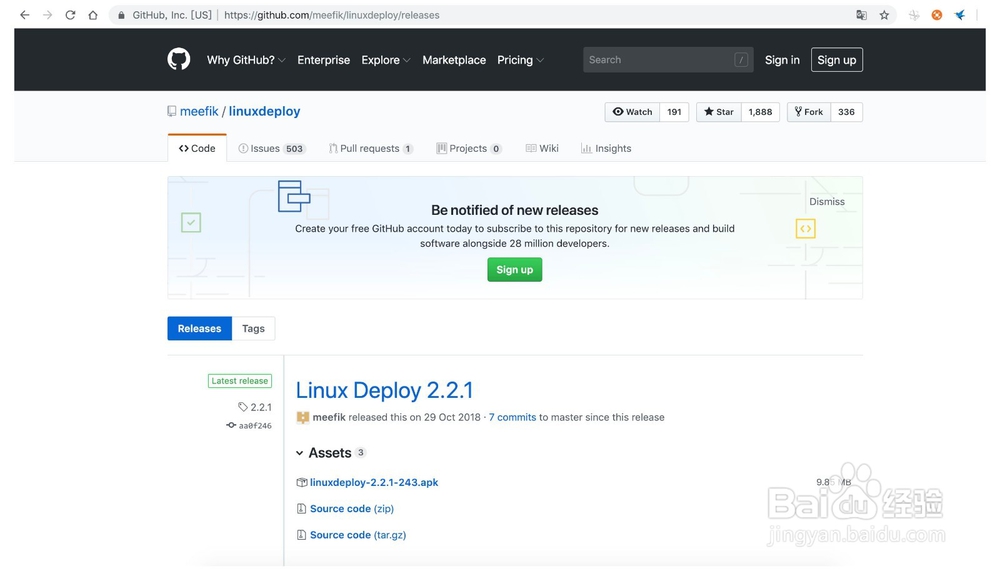Open the Enterprise menu item
The width and height of the screenshot is (1000, 569).
[323, 60]
